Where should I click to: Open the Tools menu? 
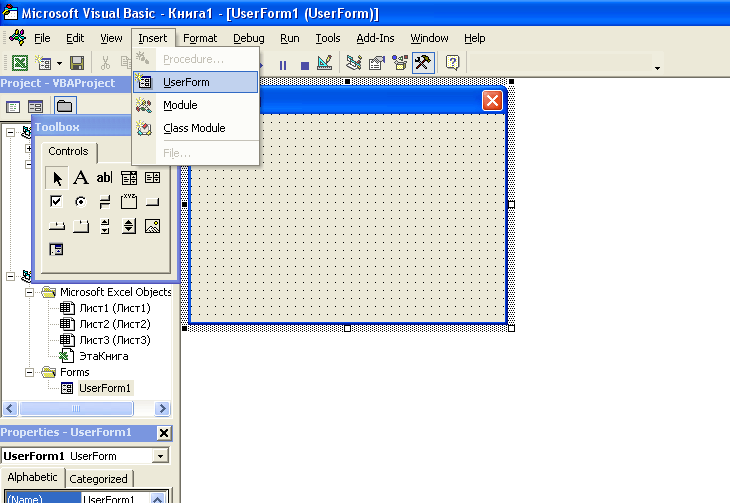pos(328,38)
